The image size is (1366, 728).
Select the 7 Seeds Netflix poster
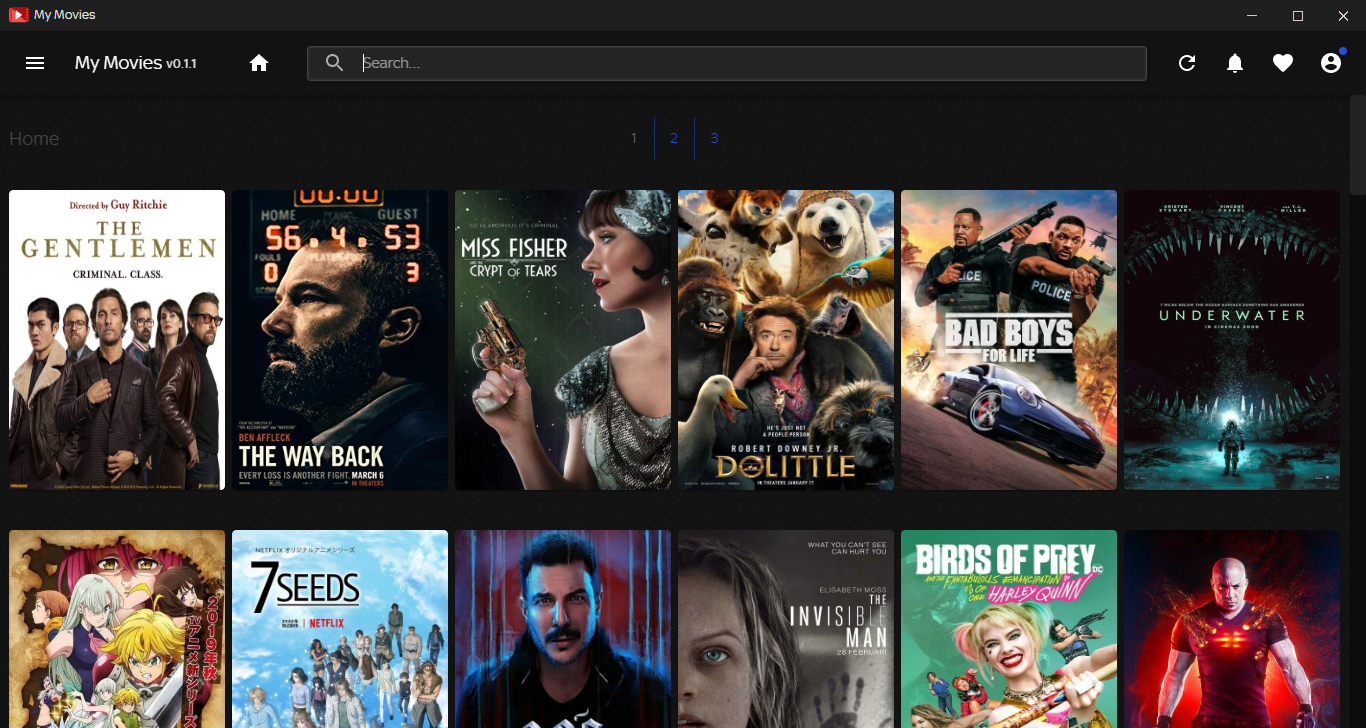pos(339,628)
